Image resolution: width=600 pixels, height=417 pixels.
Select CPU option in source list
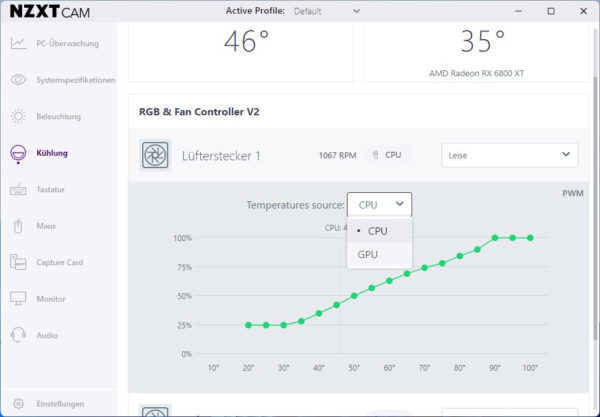click(x=379, y=231)
